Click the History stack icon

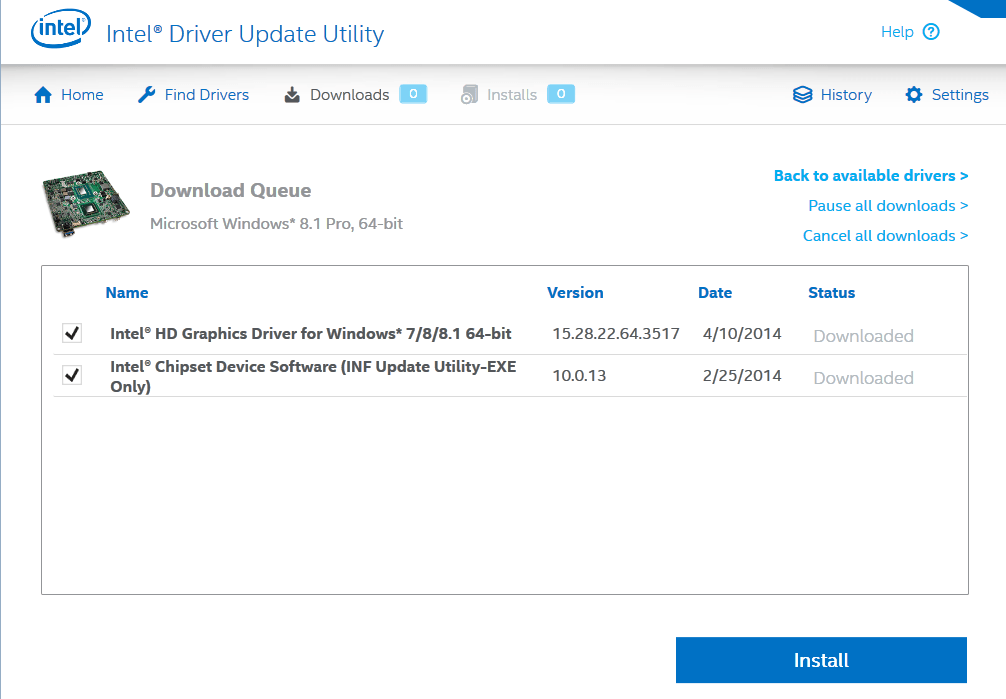coord(802,95)
